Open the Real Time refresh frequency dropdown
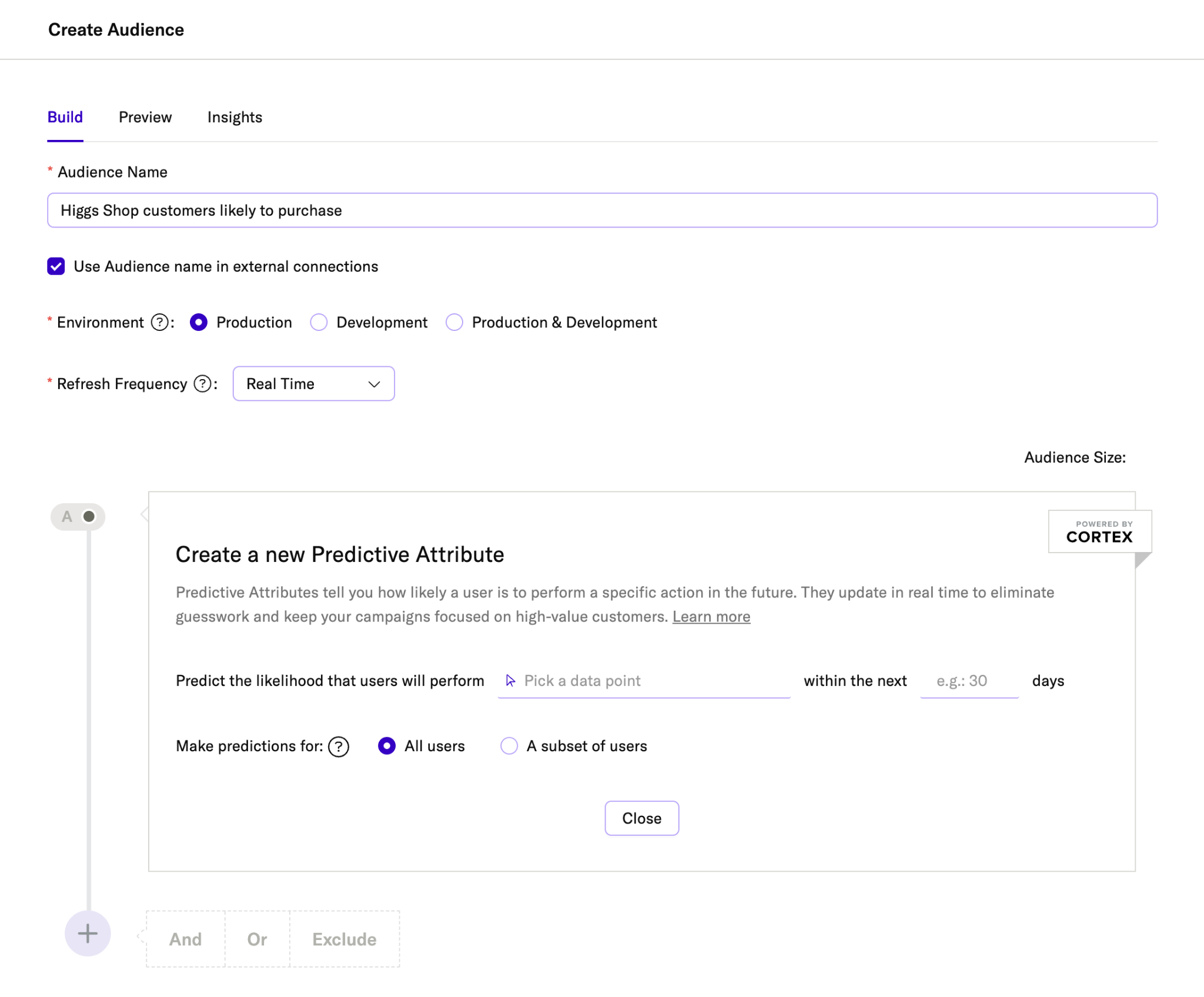Image resolution: width=1204 pixels, height=997 pixels. pos(313,384)
